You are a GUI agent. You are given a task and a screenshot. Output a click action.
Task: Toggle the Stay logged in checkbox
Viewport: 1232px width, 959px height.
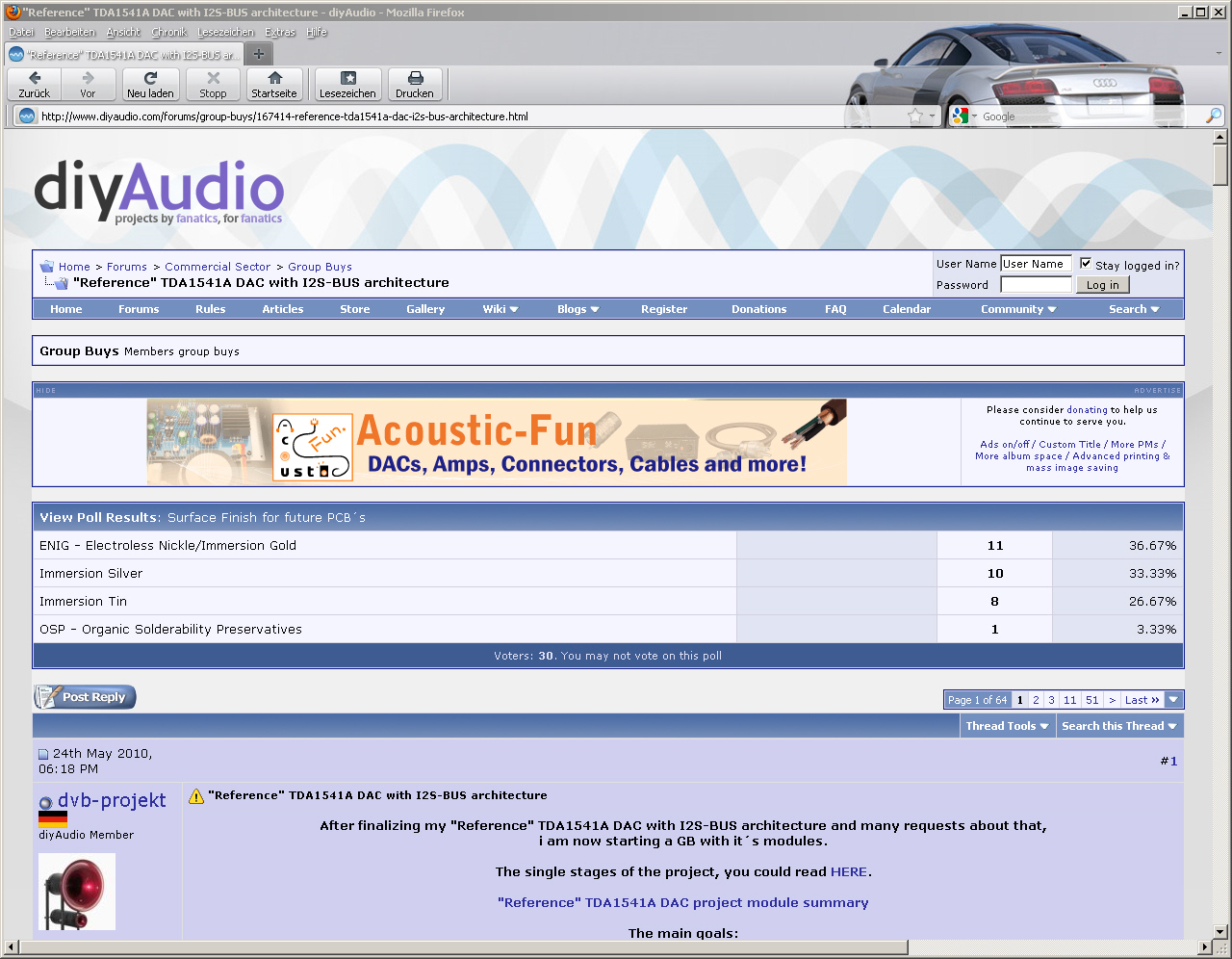point(1086,263)
